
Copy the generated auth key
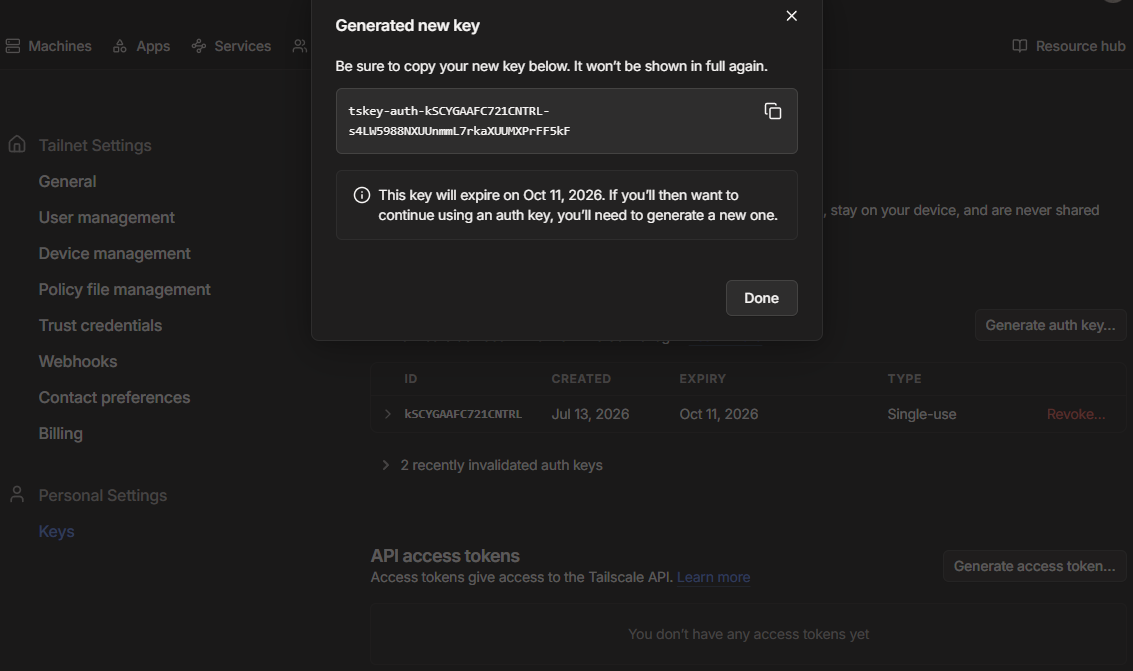pyautogui.click(x=772, y=111)
